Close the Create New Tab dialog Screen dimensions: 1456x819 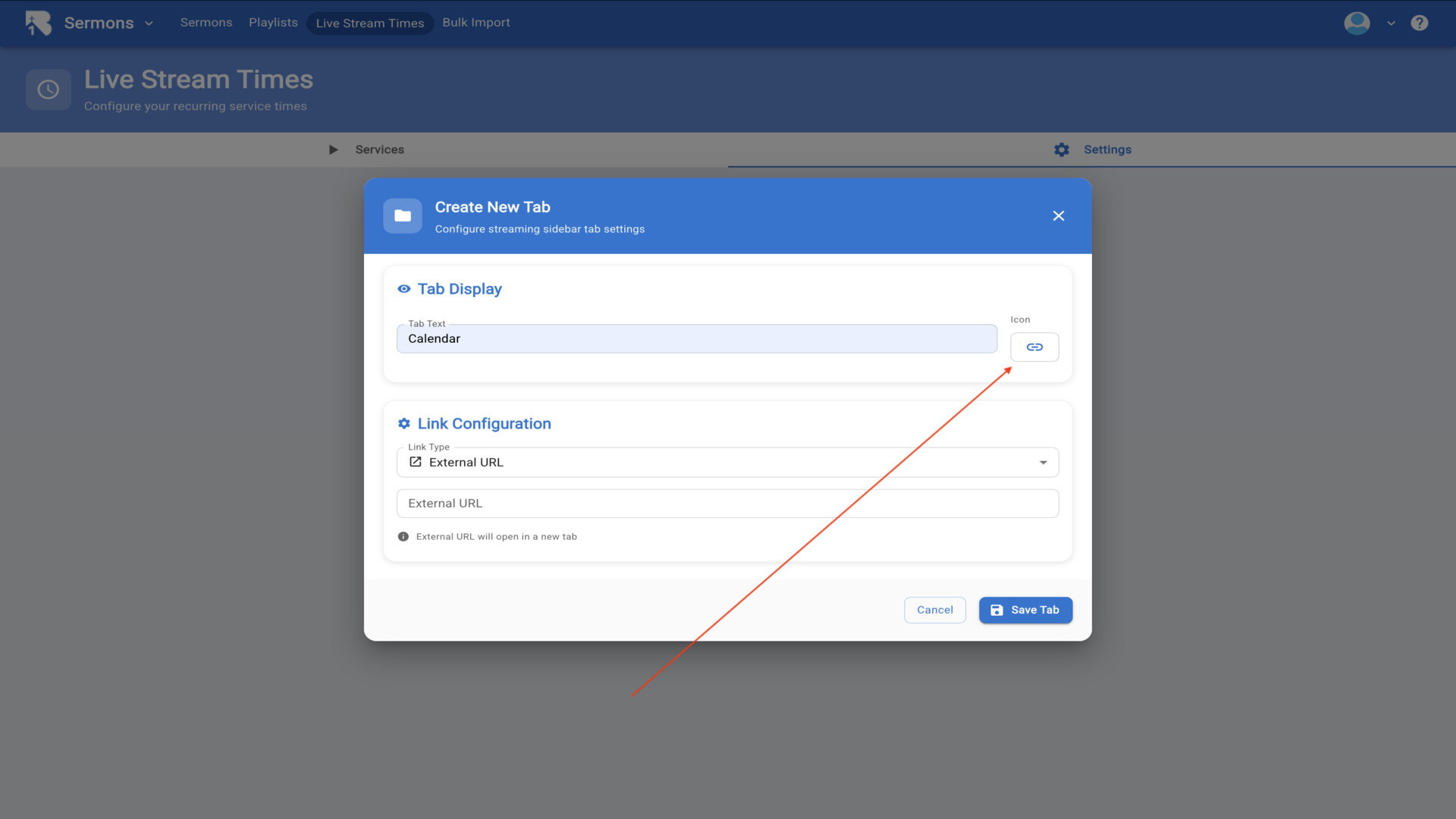tap(1059, 216)
